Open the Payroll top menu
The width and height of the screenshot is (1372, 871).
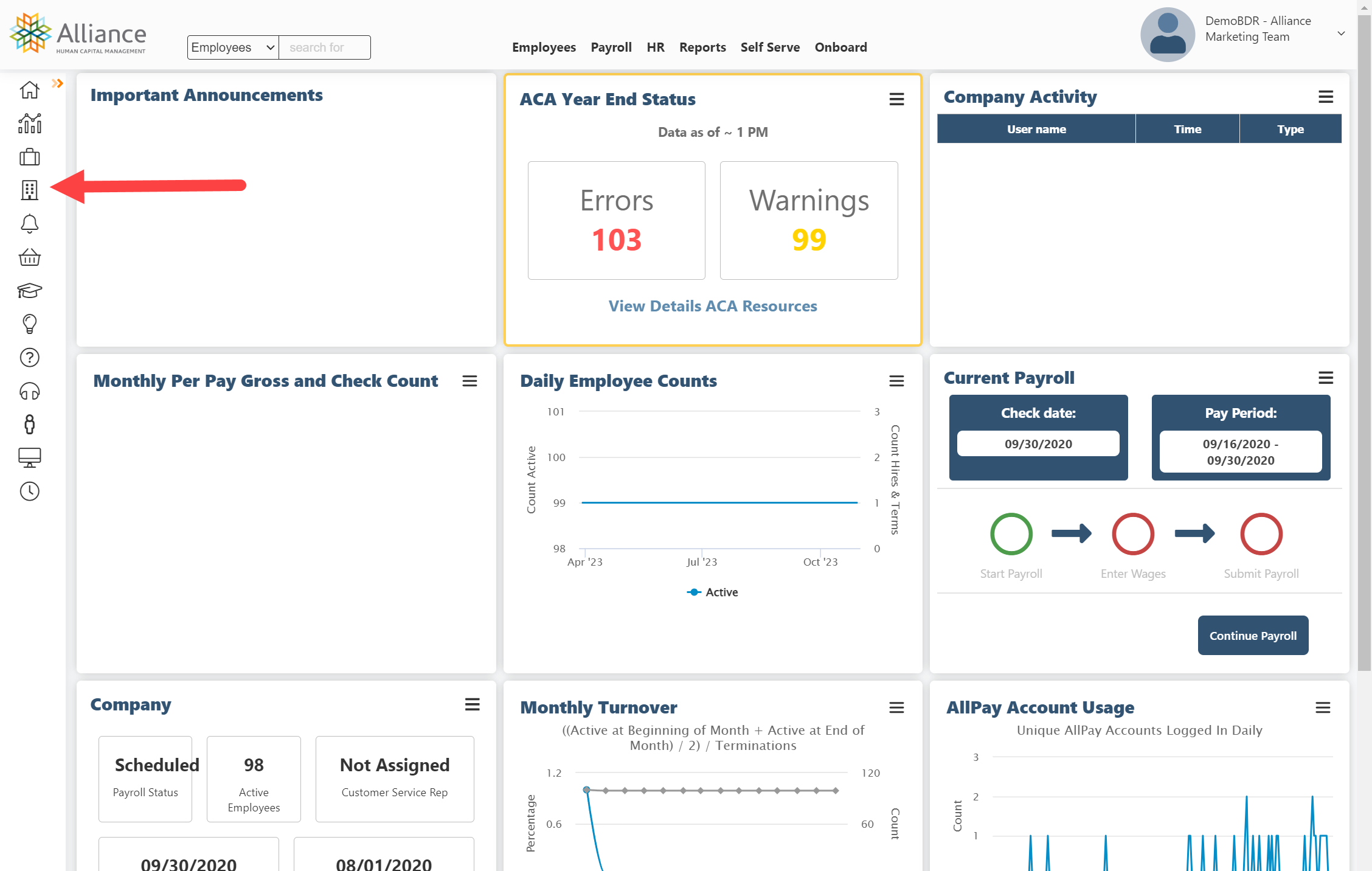tap(611, 47)
